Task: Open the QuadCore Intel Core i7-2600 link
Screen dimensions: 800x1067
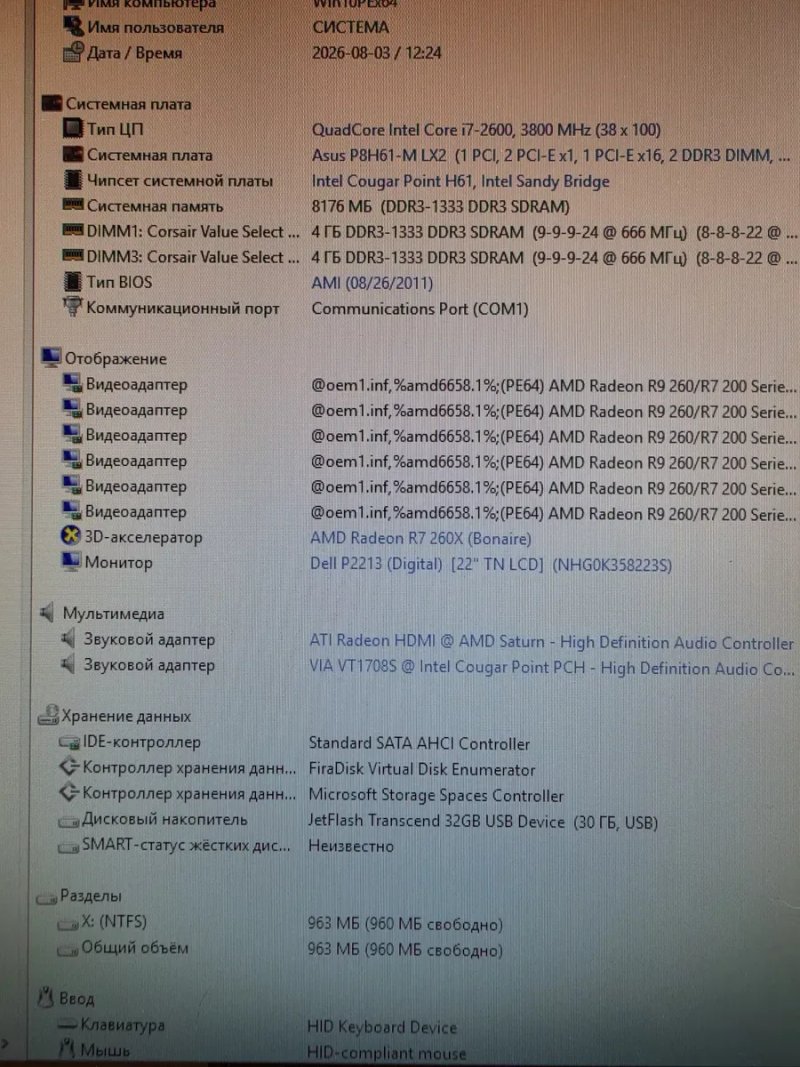Action: tap(486, 129)
